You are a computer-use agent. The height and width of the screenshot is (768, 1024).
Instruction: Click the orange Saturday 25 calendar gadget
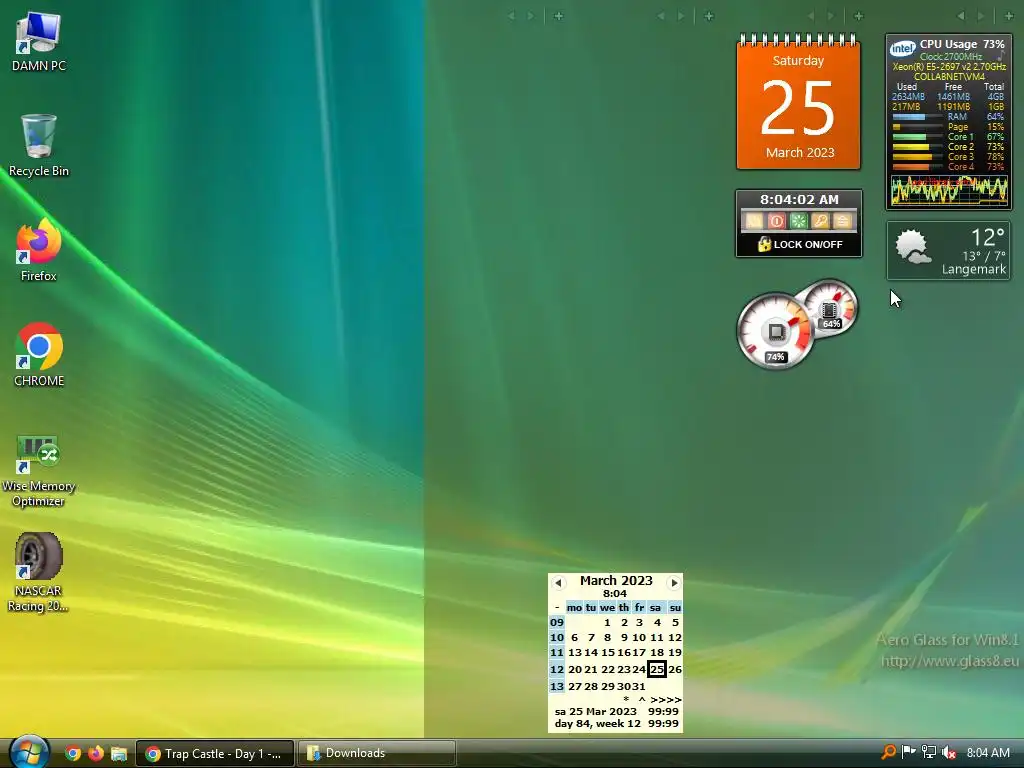pos(798,103)
